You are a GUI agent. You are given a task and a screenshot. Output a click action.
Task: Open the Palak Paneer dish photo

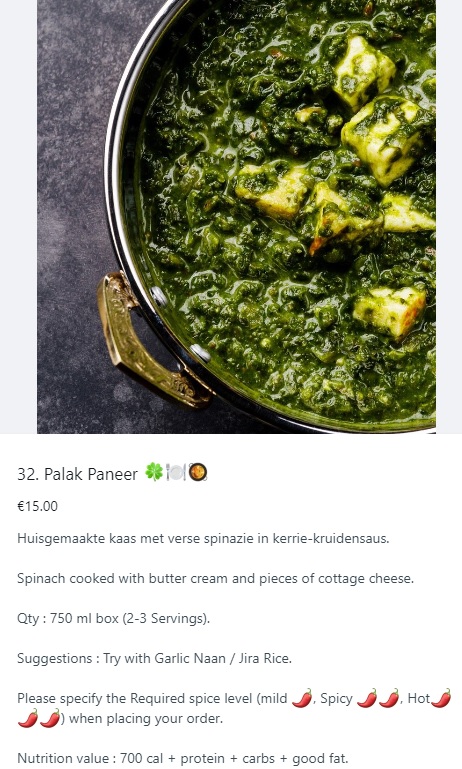click(x=236, y=216)
